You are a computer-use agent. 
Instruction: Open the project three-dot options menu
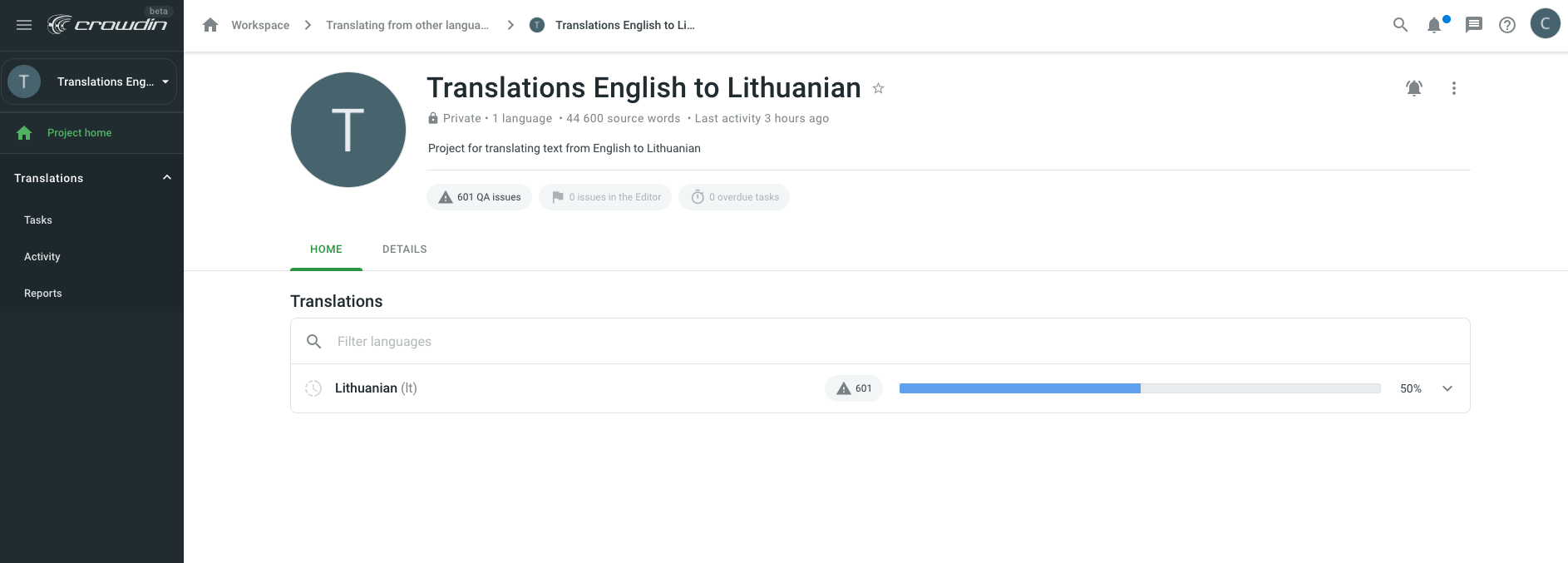pyautogui.click(x=1454, y=88)
